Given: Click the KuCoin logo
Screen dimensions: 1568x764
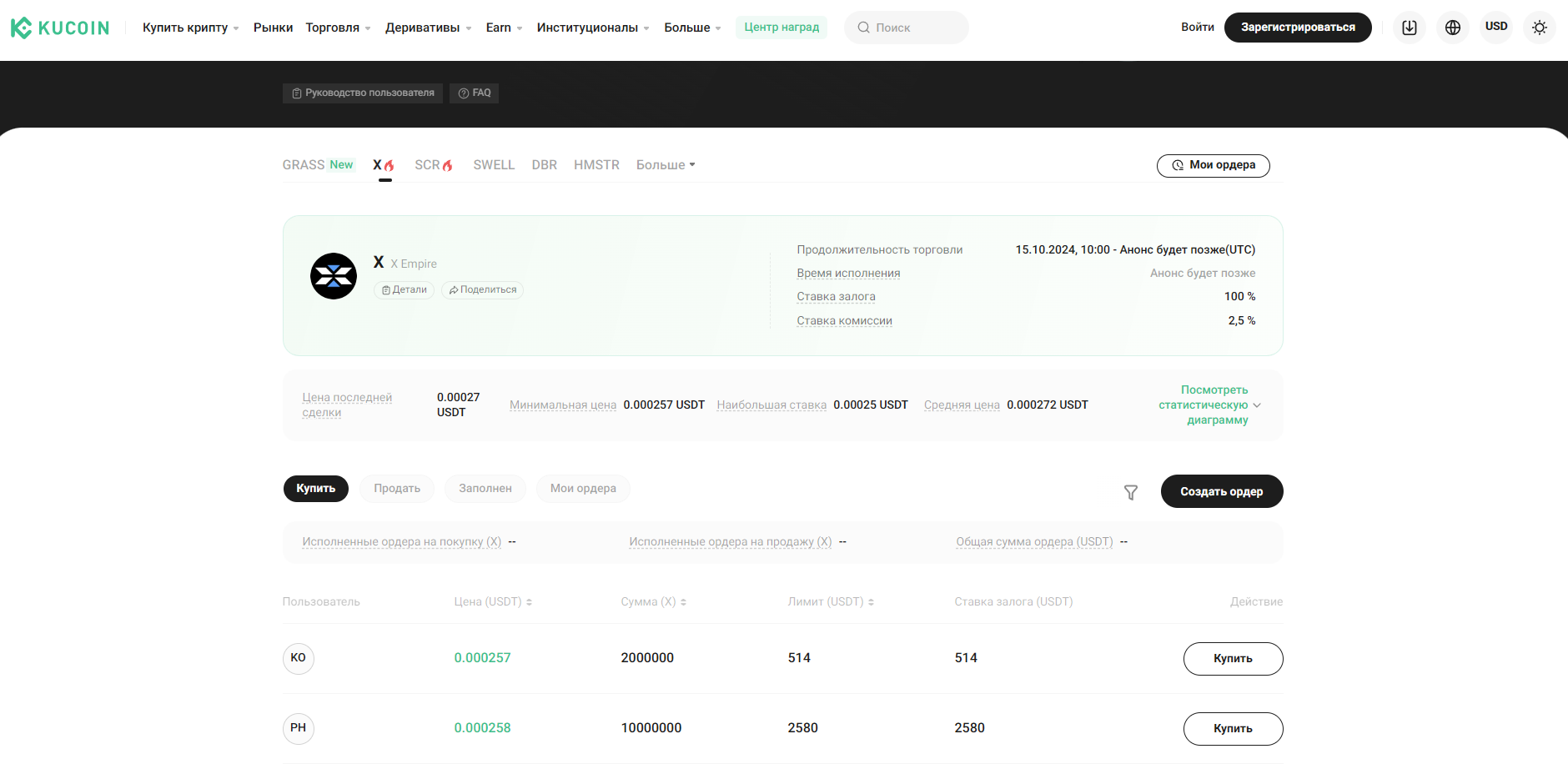Looking at the screenshot, I should point(60,28).
